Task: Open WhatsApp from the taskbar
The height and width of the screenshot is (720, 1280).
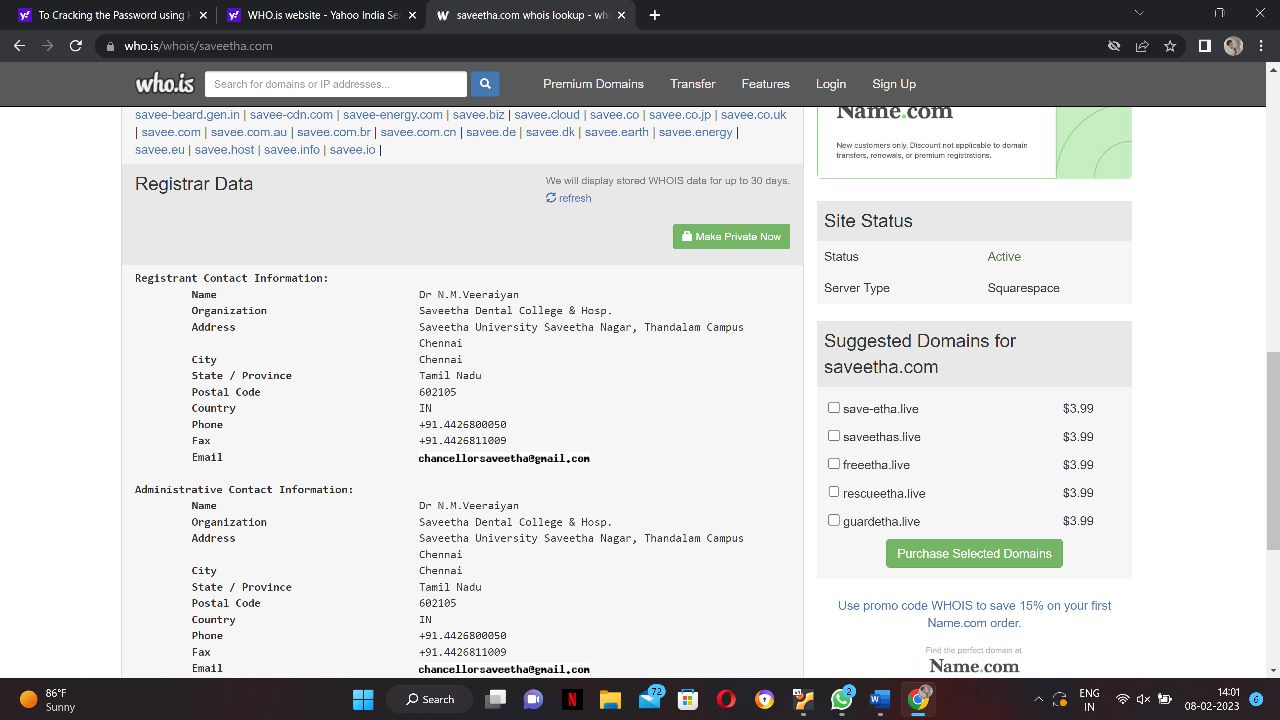Action: [x=841, y=699]
